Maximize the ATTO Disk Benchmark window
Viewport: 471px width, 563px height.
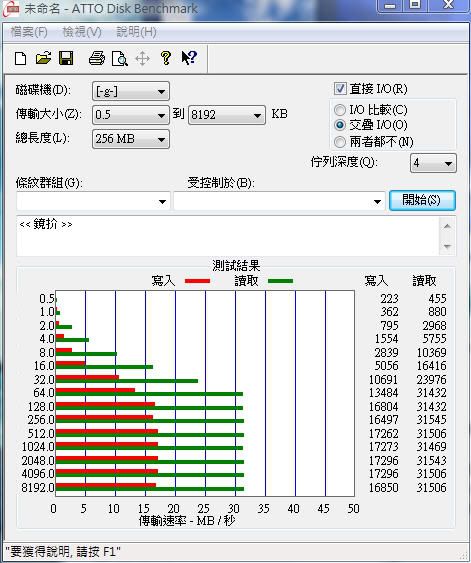415,5
